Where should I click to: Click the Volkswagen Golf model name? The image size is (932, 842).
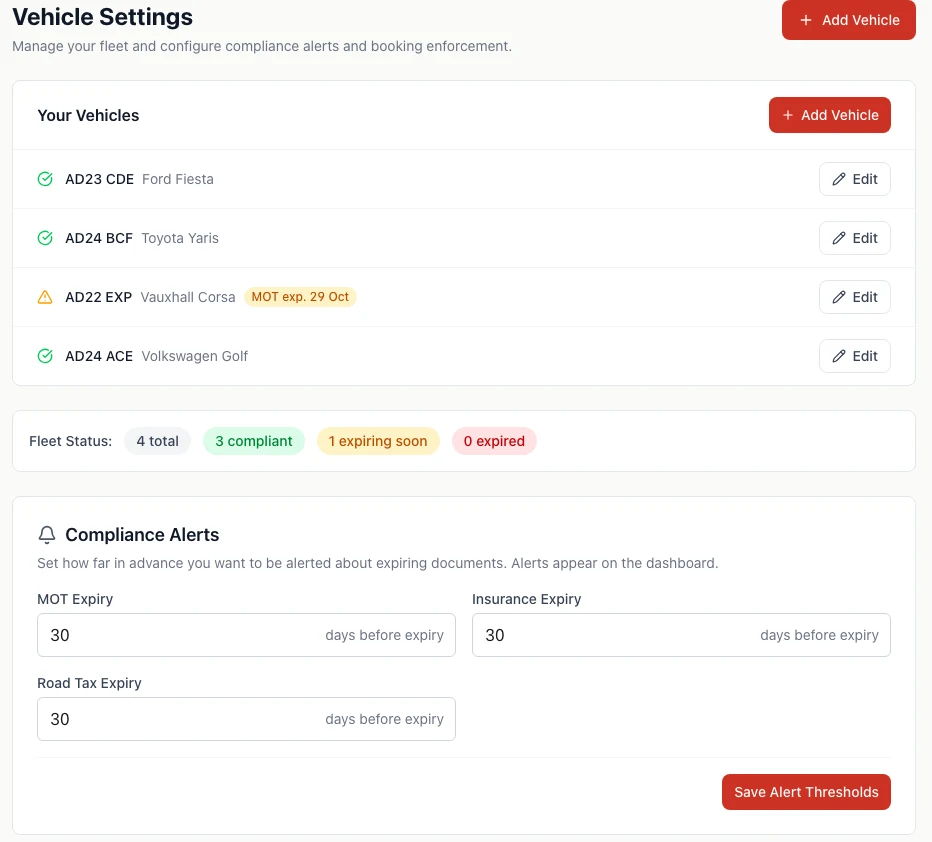(194, 356)
